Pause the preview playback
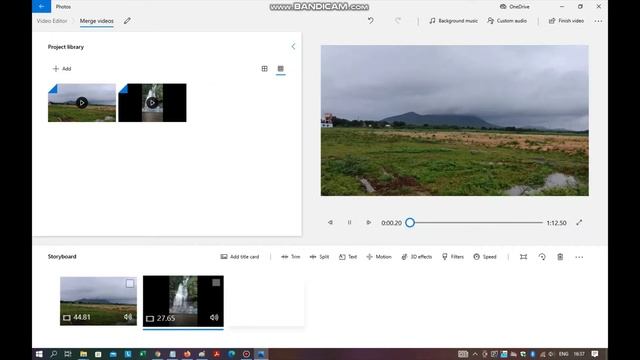Viewport: 640px width, 360px height. click(x=349, y=222)
